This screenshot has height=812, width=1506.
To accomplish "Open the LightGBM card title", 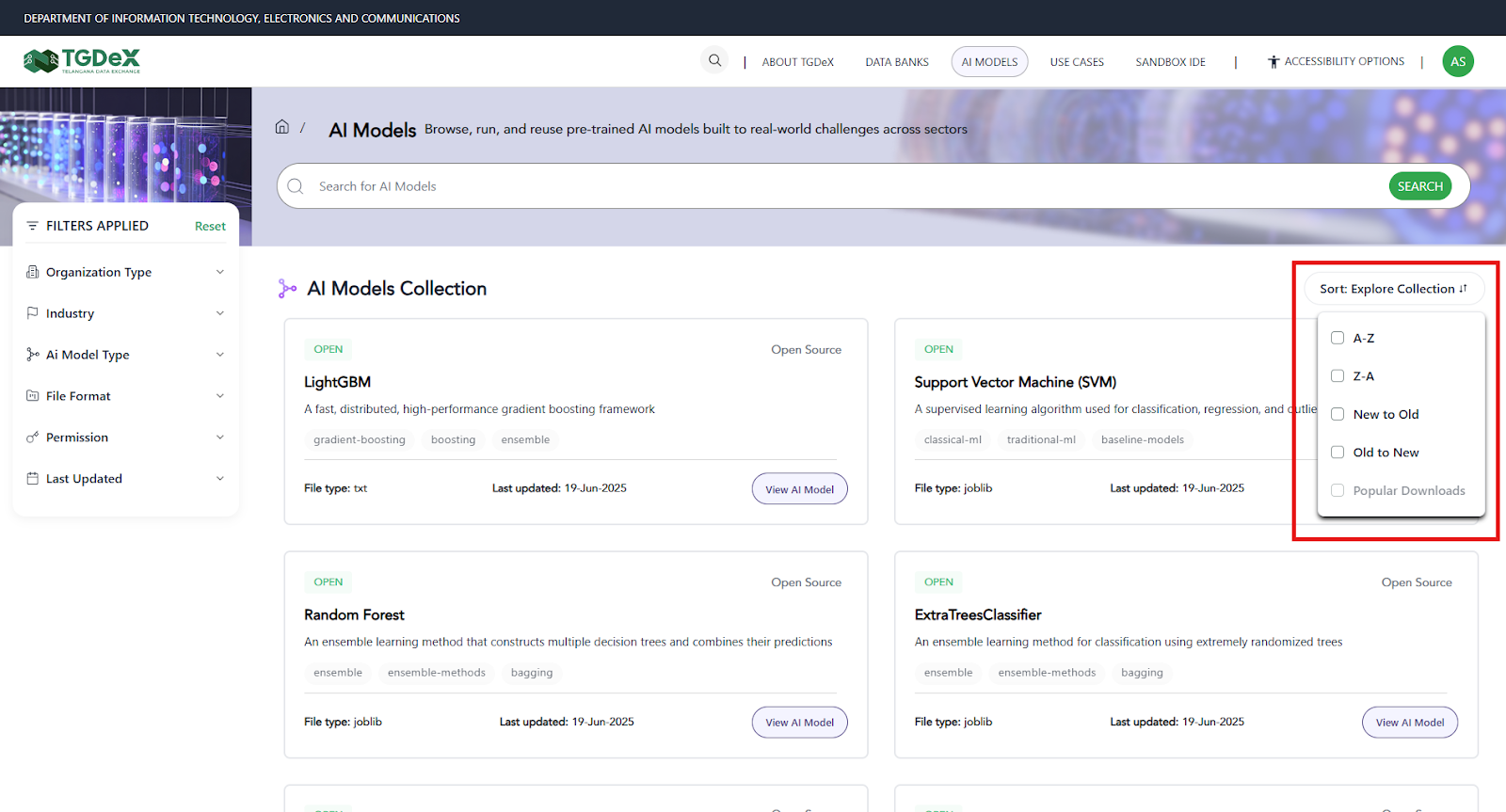I will click(x=337, y=382).
